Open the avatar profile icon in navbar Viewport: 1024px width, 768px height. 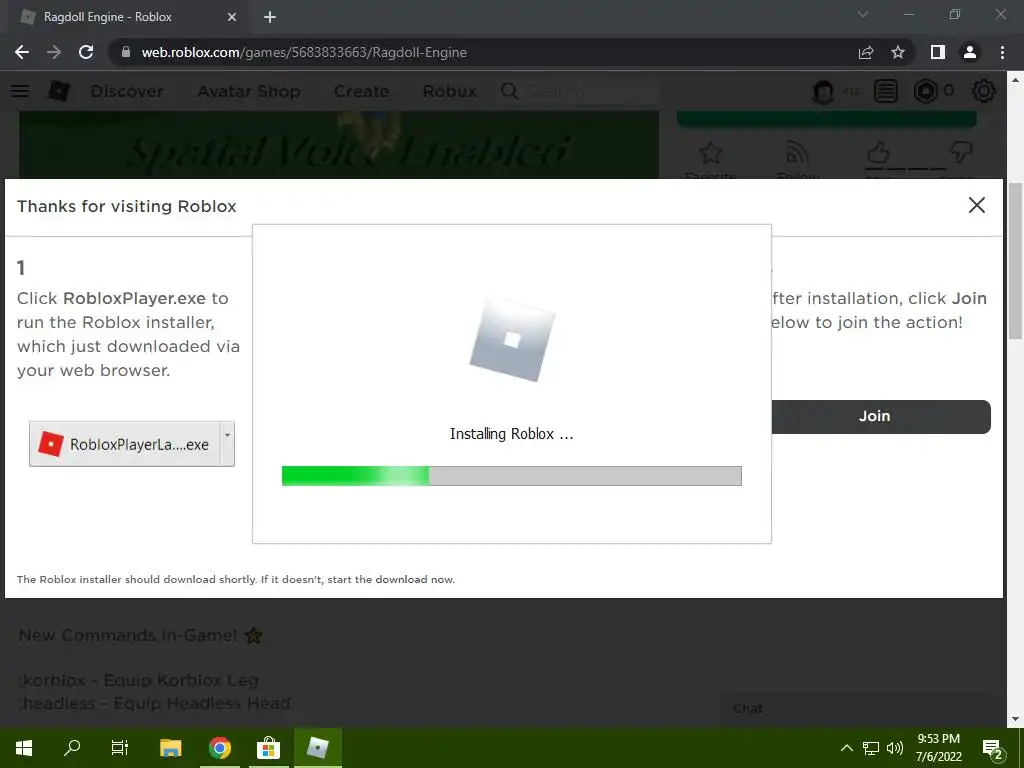click(x=823, y=91)
